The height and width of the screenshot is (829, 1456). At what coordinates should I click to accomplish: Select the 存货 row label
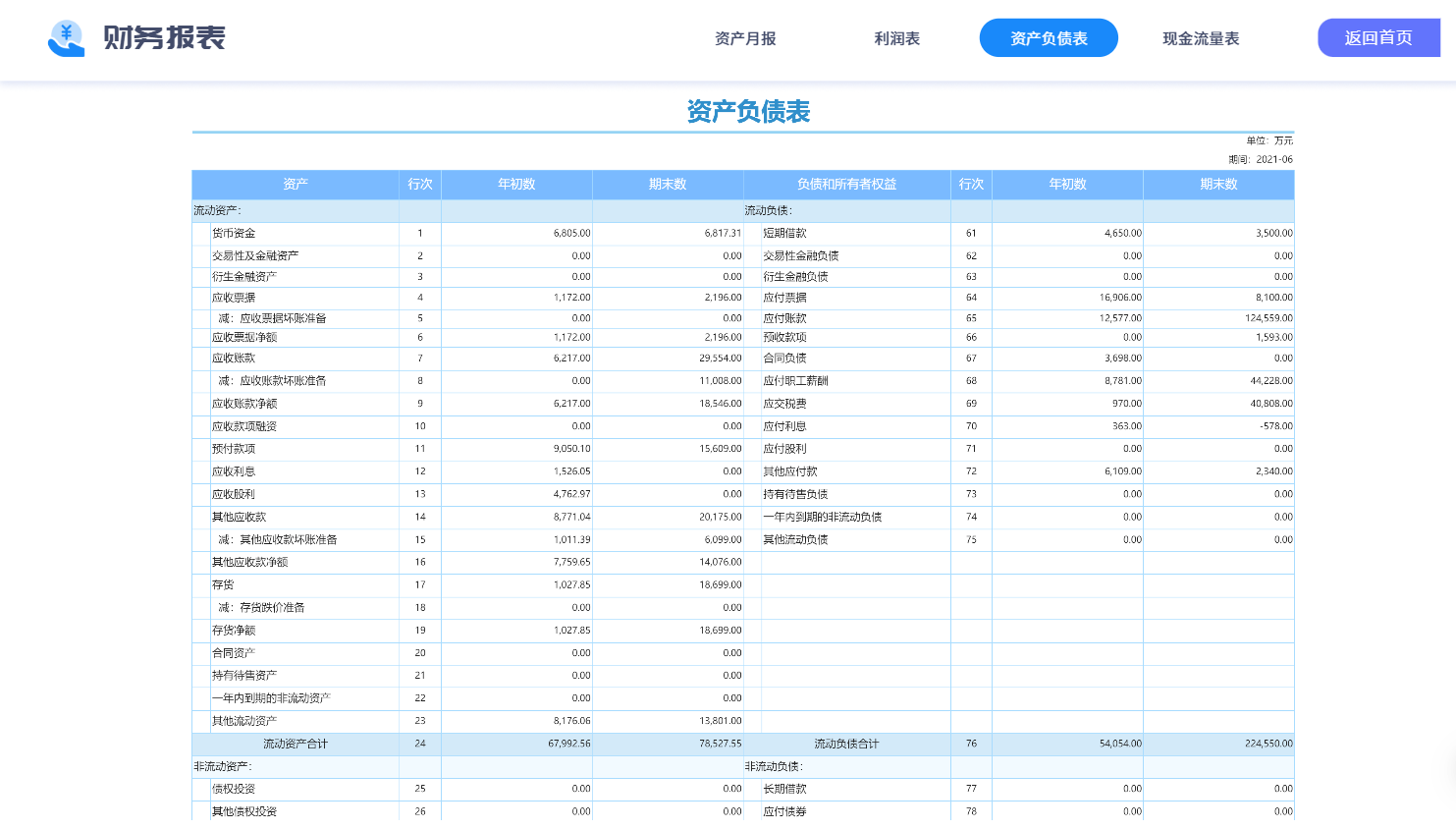(x=223, y=584)
